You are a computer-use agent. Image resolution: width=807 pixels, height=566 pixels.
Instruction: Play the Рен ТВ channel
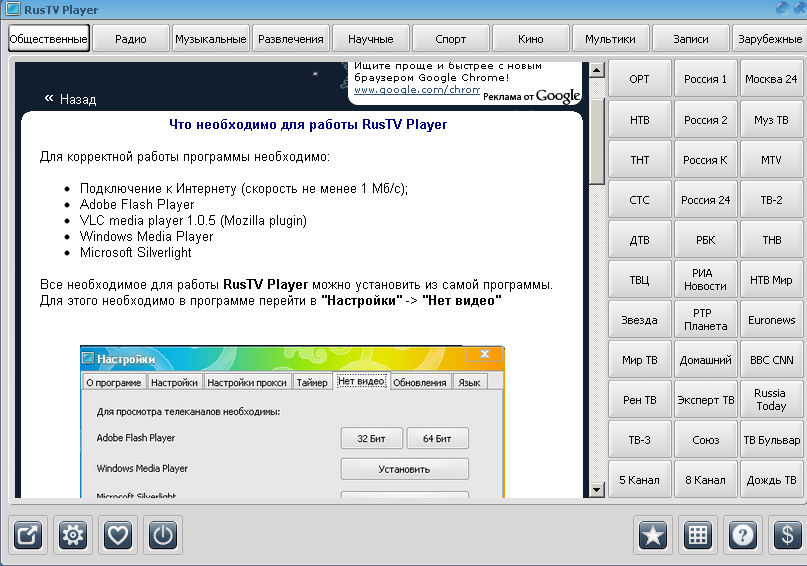(640, 400)
